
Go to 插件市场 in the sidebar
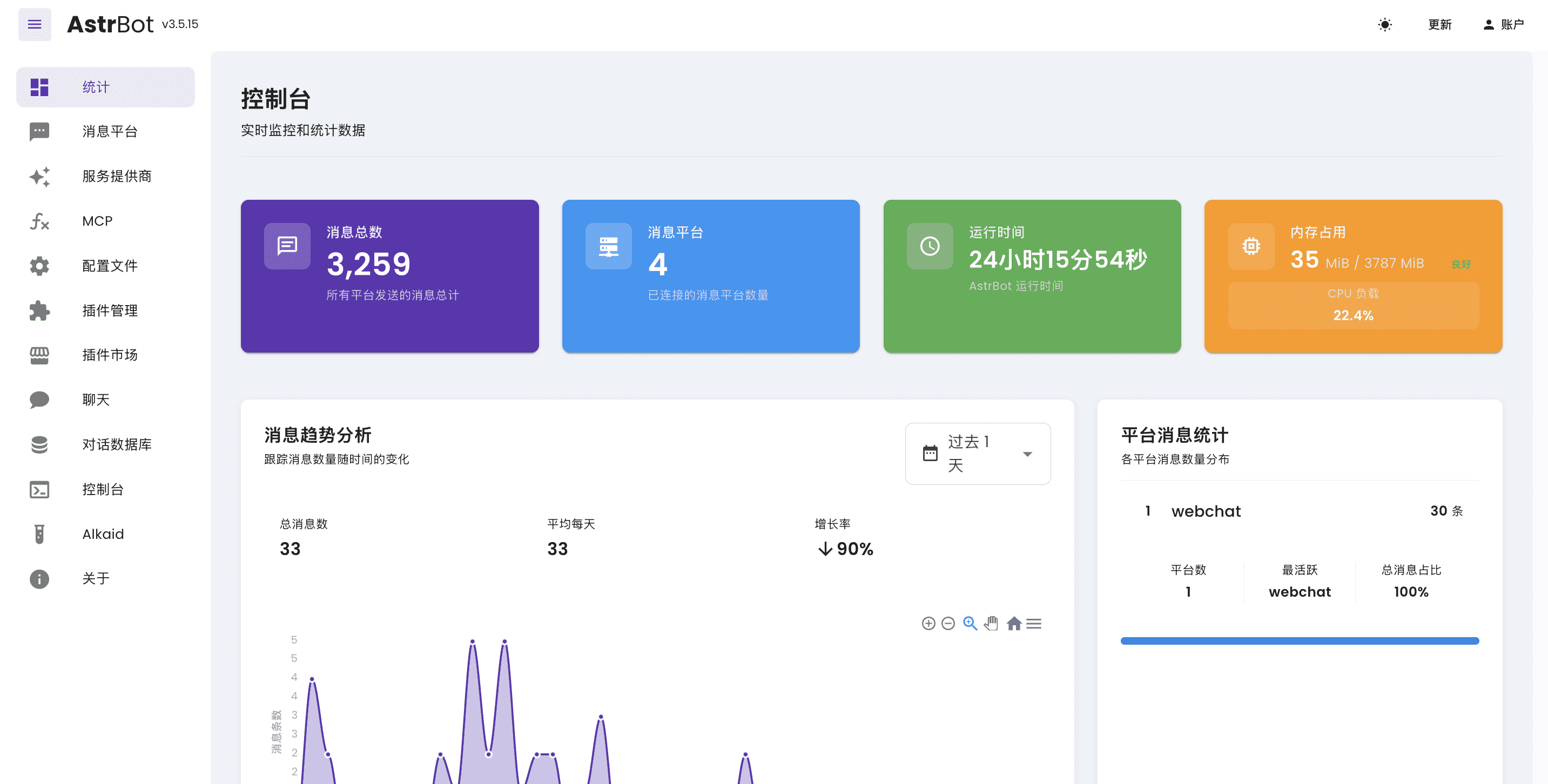[109, 355]
